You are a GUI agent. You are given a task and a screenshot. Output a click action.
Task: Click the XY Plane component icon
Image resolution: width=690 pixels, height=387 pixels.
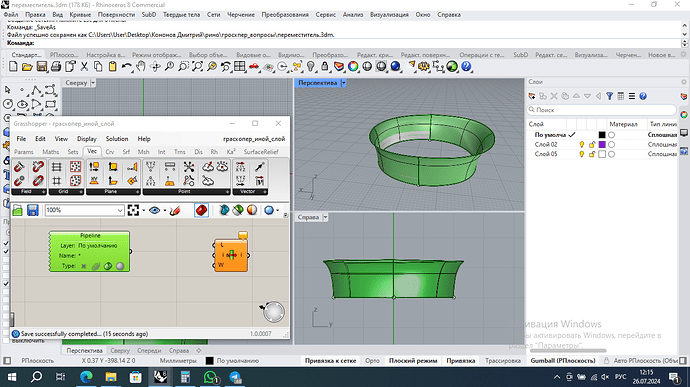94,180
